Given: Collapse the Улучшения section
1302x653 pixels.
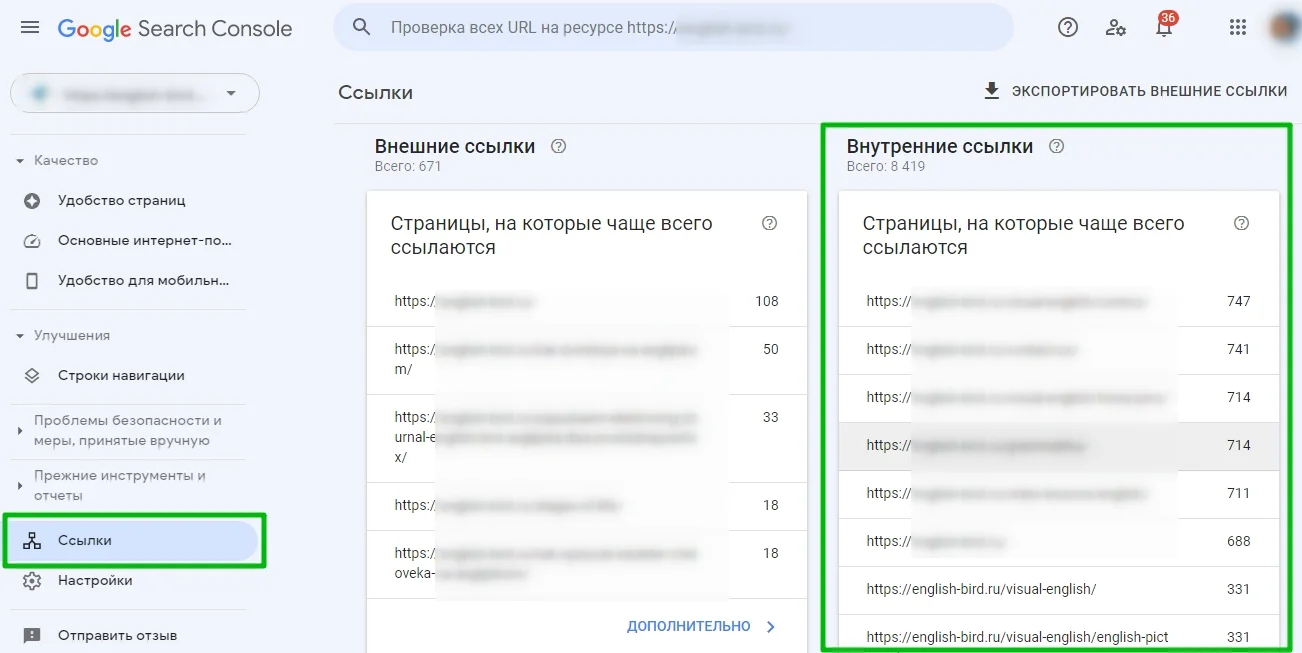Looking at the screenshot, I should click(x=20, y=335).
